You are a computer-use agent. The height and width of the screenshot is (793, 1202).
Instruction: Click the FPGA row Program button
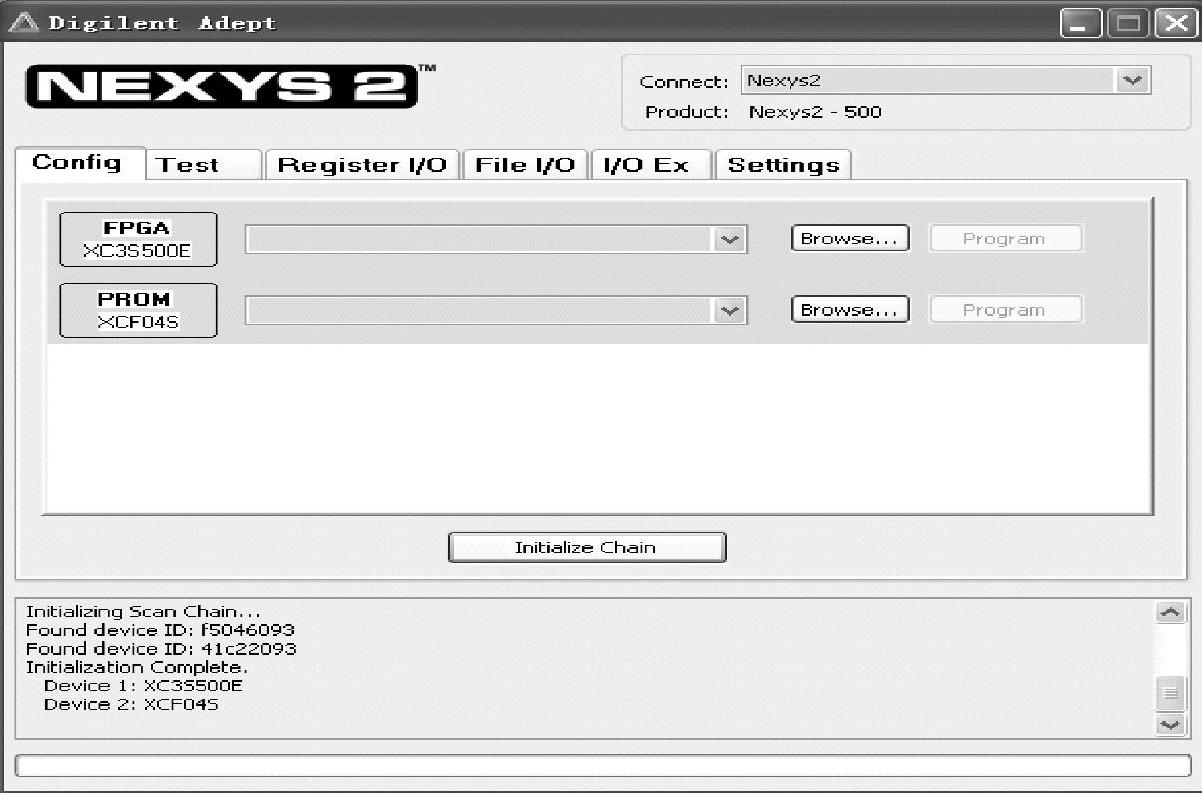click(1005, 239)
